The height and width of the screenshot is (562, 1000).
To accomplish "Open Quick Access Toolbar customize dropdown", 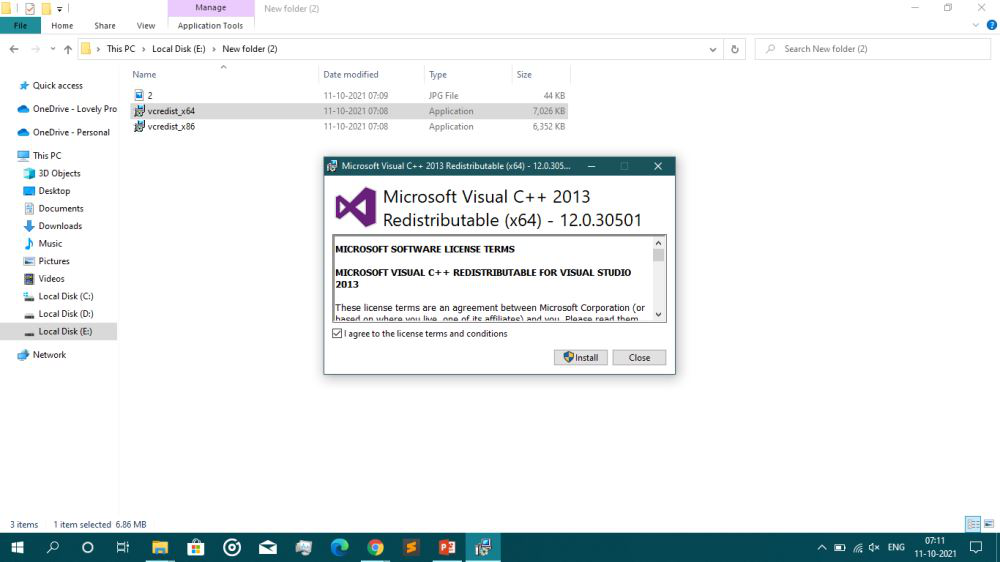I will pos(59,9).
